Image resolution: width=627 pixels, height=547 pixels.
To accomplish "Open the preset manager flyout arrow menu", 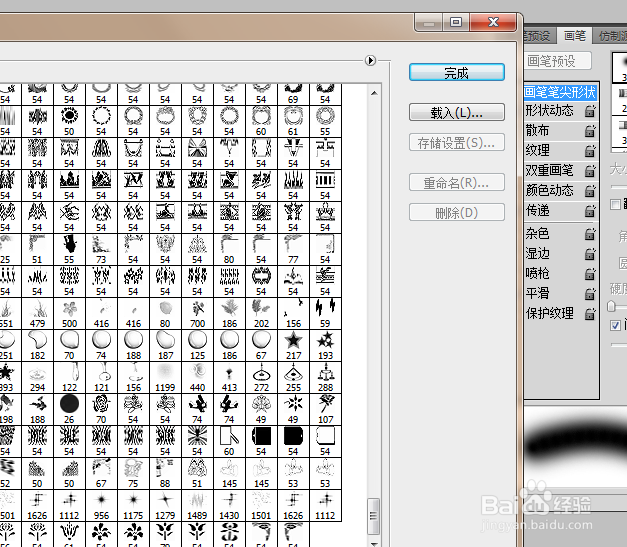I will [x=370, y=60].
